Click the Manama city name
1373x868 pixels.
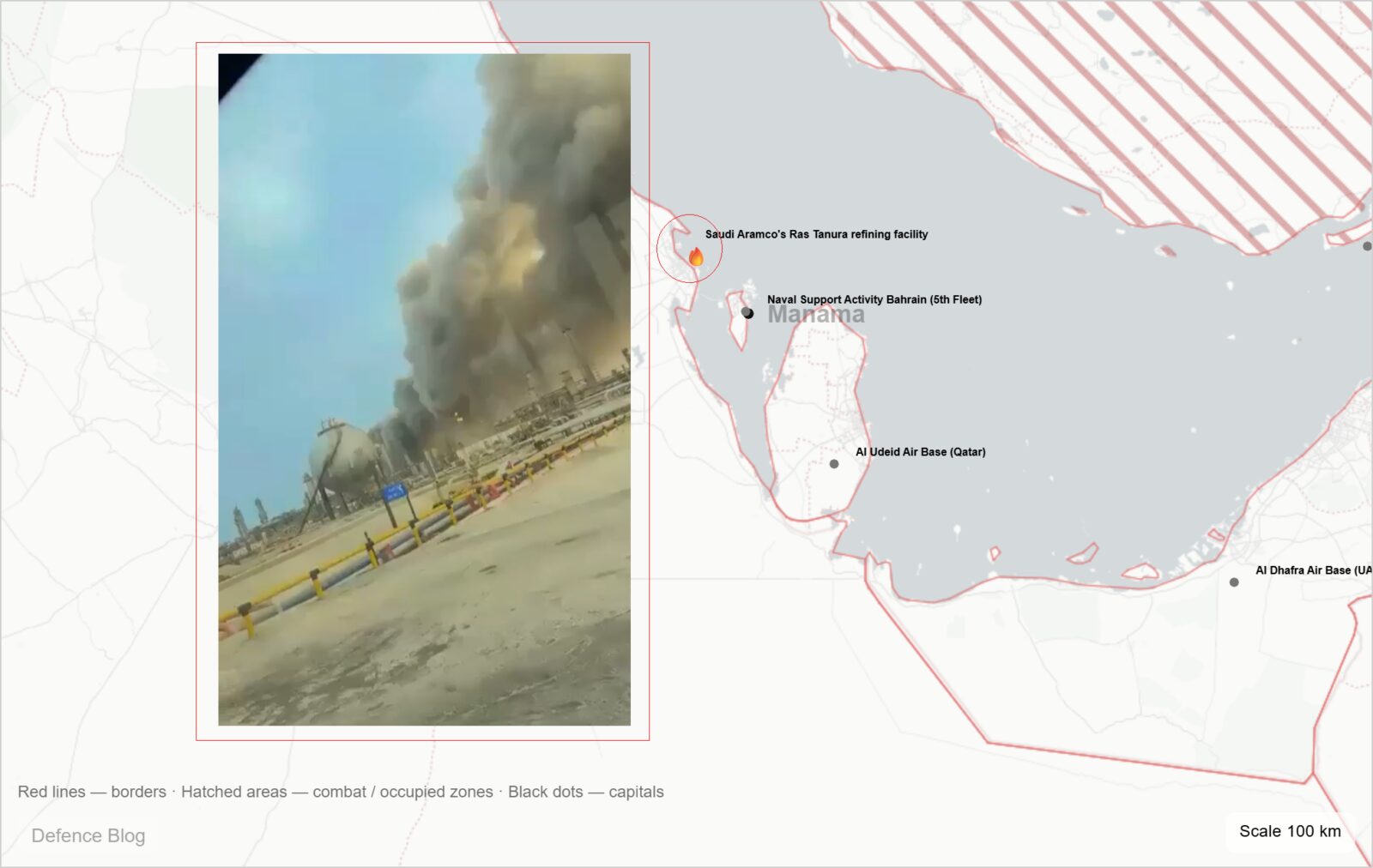tap(816, 315)
